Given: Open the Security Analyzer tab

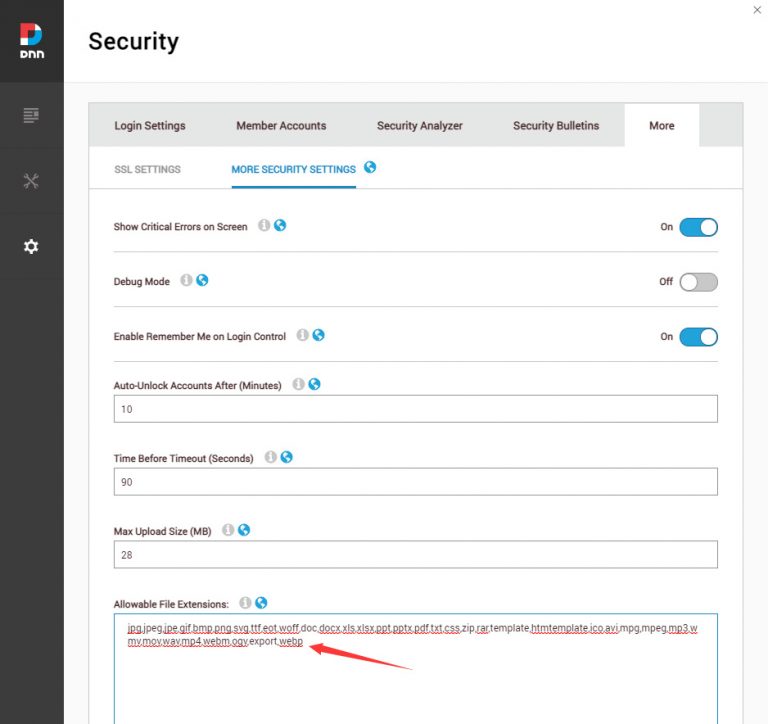Looking at the screenshot, I should click(420, 126).
